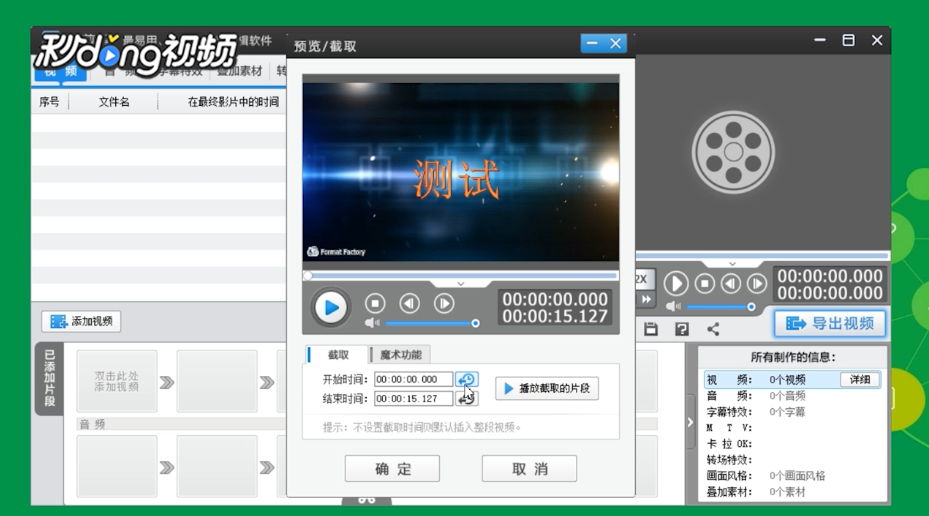Screen dimensions: 929x516
Task: Select the 叠加素材 info row
Action: (x=793, y=492)
